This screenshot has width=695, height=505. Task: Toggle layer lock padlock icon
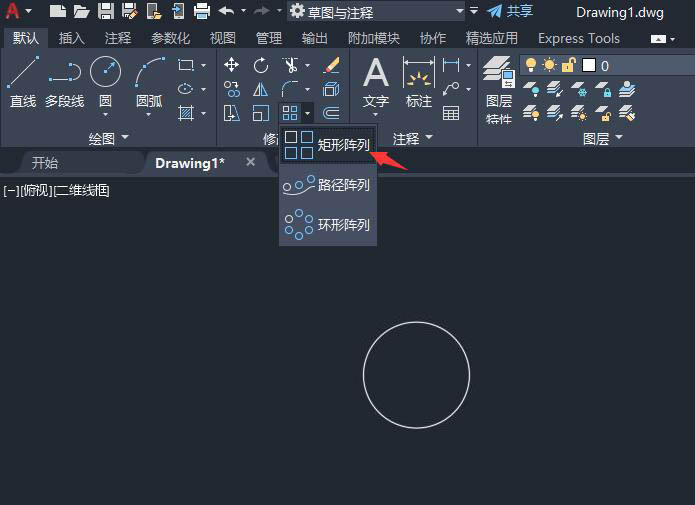point(568,65)
